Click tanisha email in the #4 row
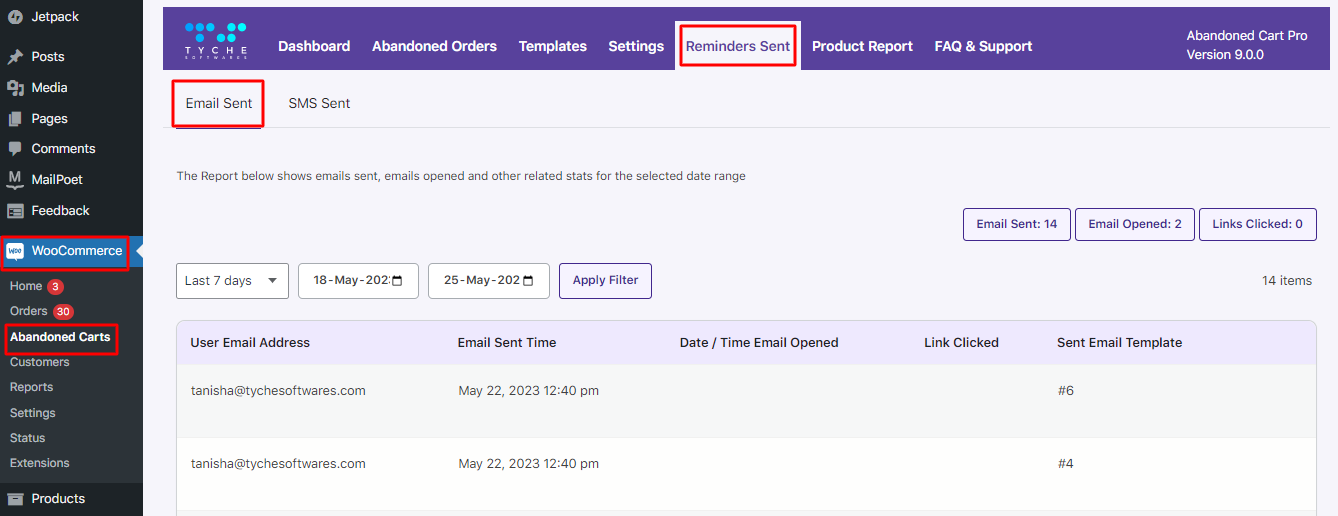Viewport: 1338px width, 516px height. pos(278,464)
